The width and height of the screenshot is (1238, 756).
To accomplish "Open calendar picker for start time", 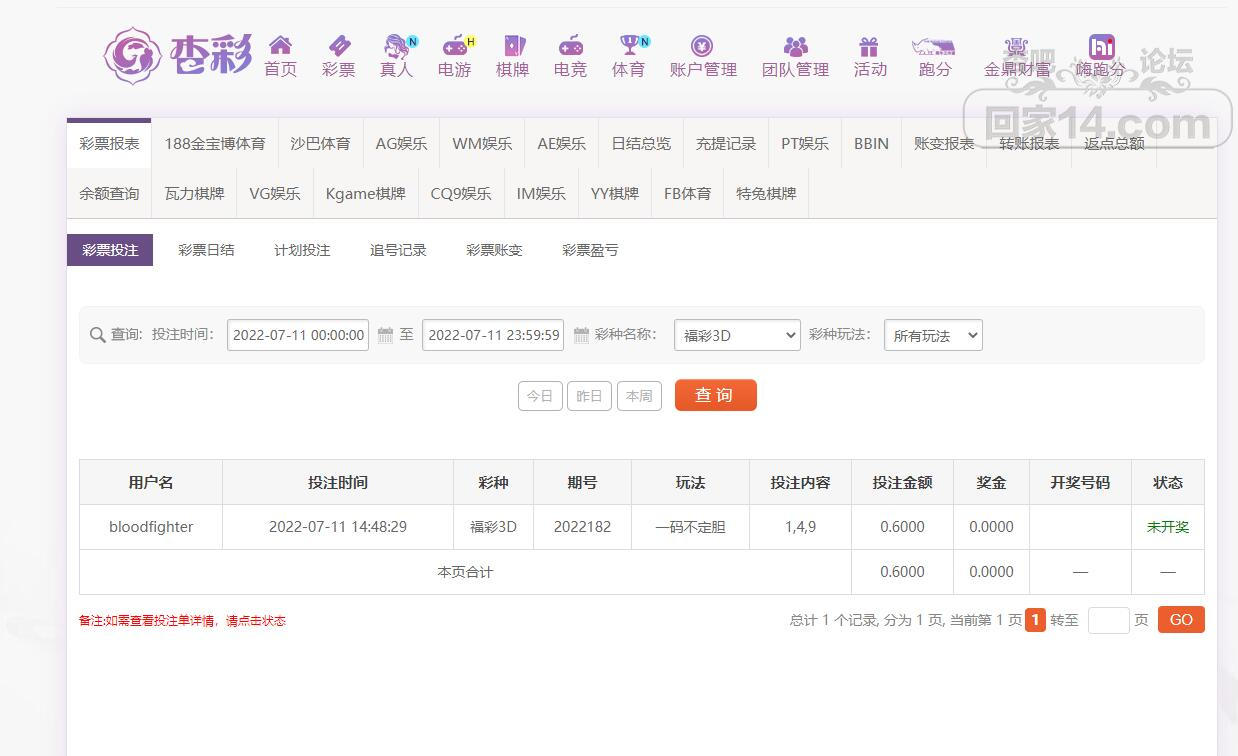I will [x=385, y=335].
